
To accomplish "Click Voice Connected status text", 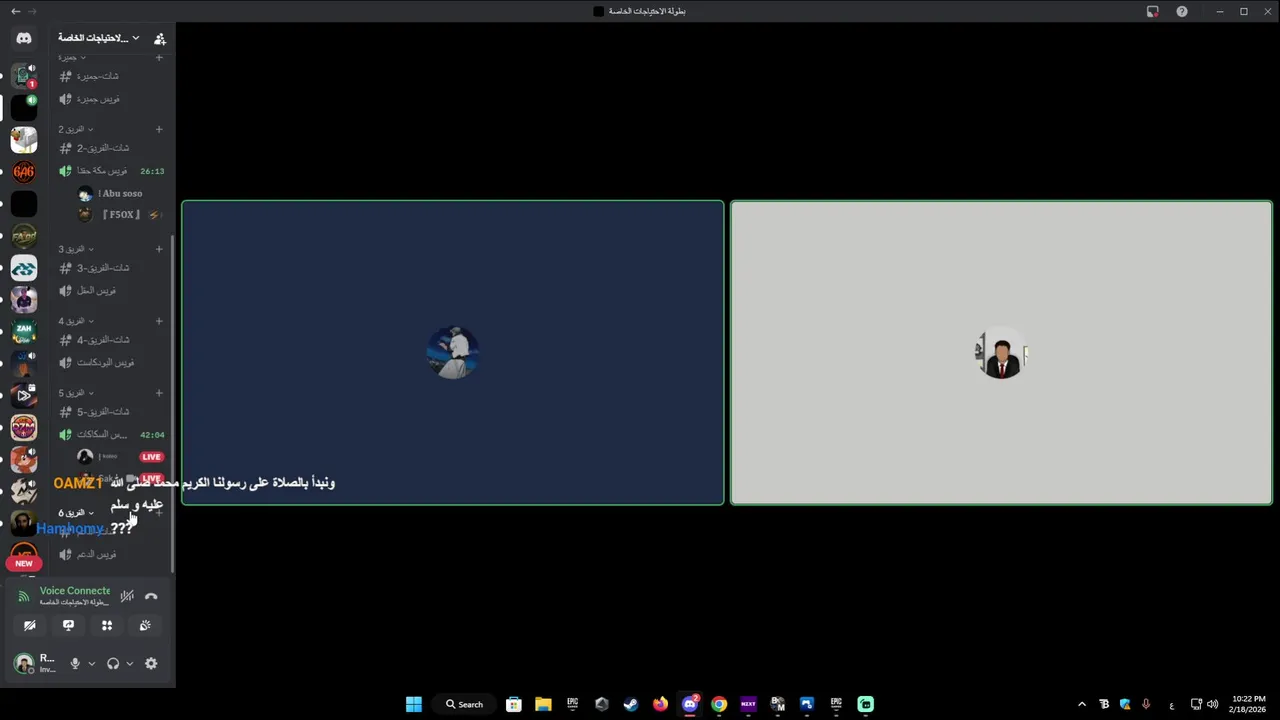I will click(75, 591).
